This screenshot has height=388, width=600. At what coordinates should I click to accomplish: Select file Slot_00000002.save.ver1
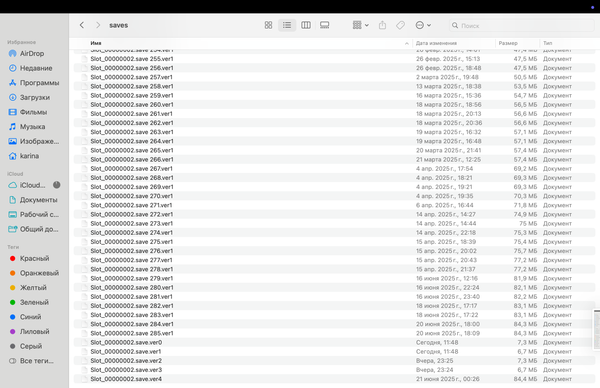(x=334, y=352)
